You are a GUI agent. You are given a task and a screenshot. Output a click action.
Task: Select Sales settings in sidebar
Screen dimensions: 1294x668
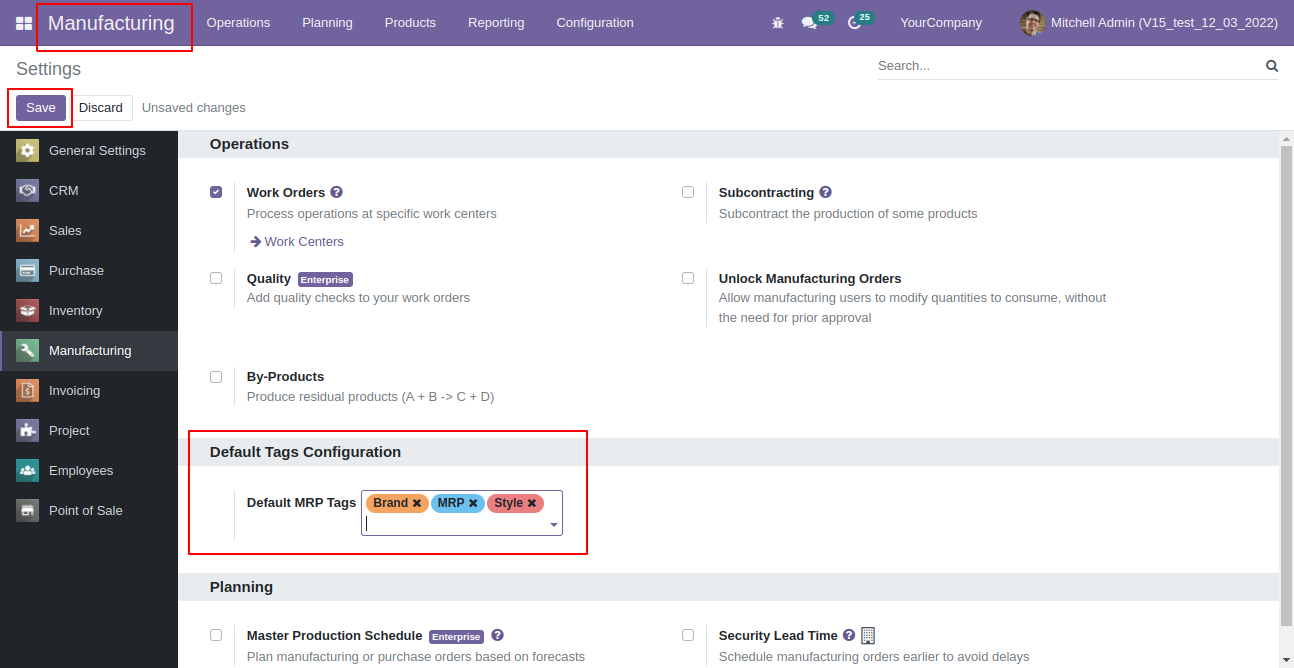[x=89, y=231]
